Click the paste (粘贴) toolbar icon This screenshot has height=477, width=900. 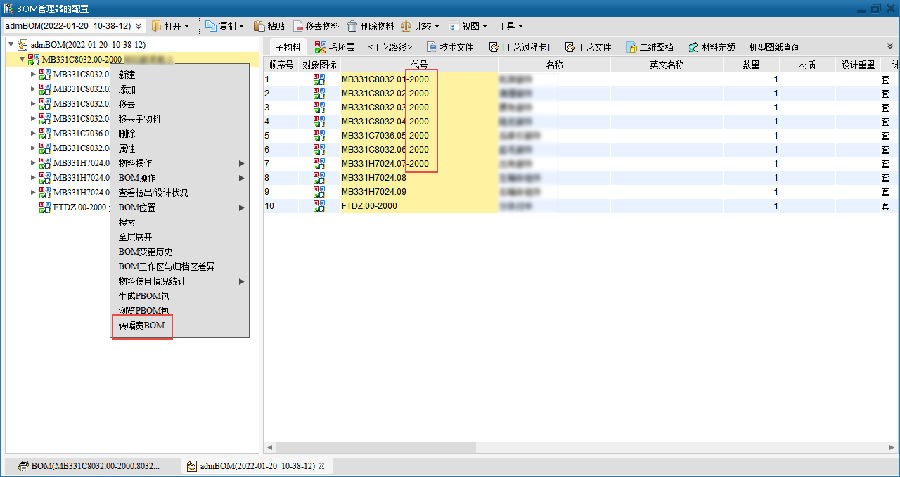click(260, 25)
